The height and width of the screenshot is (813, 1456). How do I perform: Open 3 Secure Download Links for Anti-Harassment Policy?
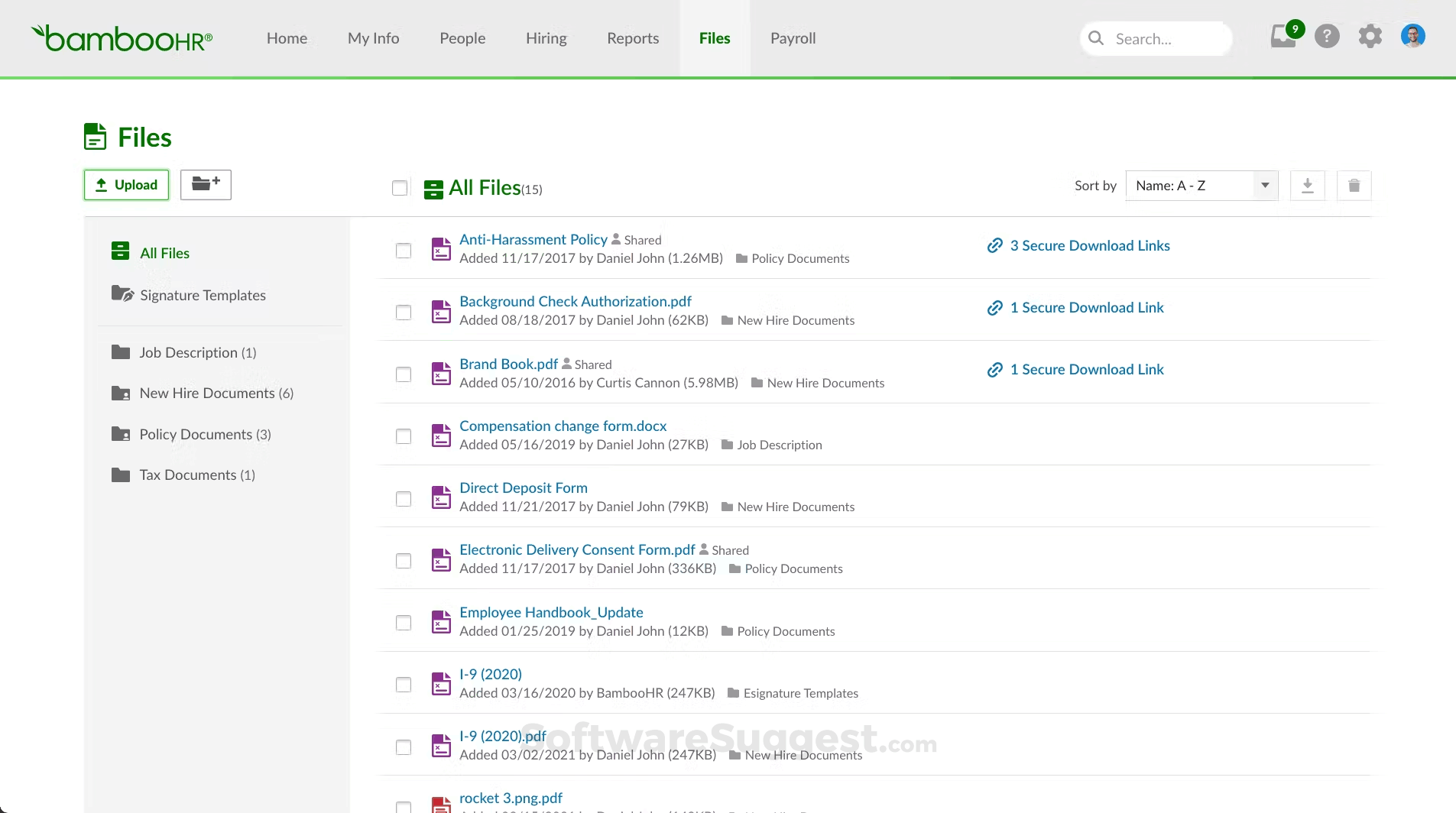[1089, 245]
